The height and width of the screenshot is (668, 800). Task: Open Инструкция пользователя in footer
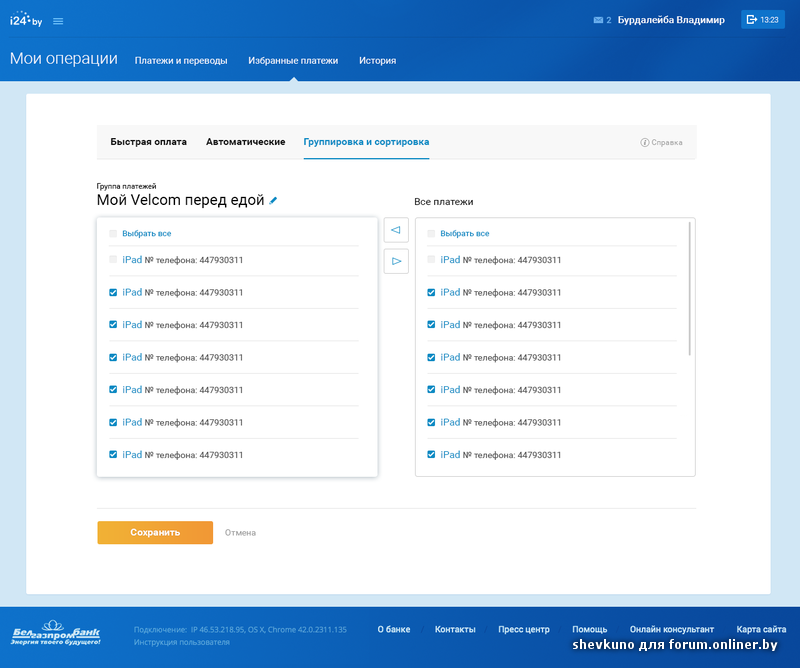(182, 642)
